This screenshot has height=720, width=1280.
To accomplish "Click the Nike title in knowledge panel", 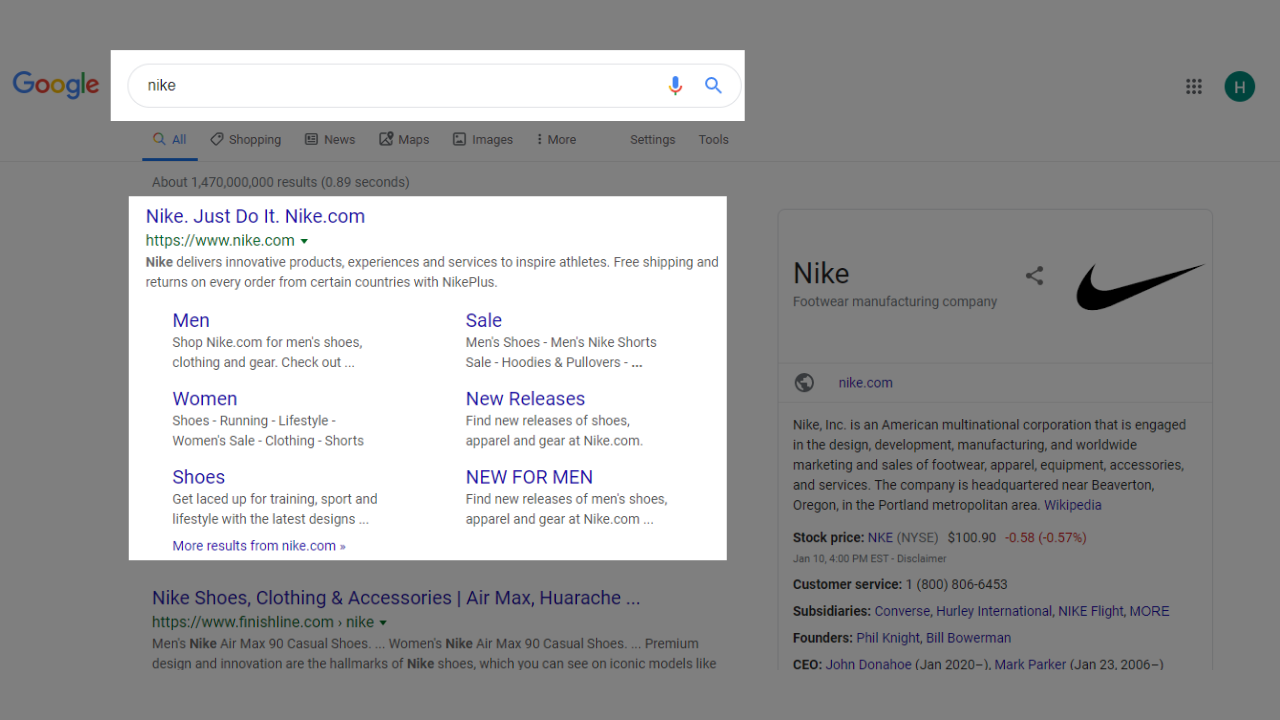I will (821, 273).
